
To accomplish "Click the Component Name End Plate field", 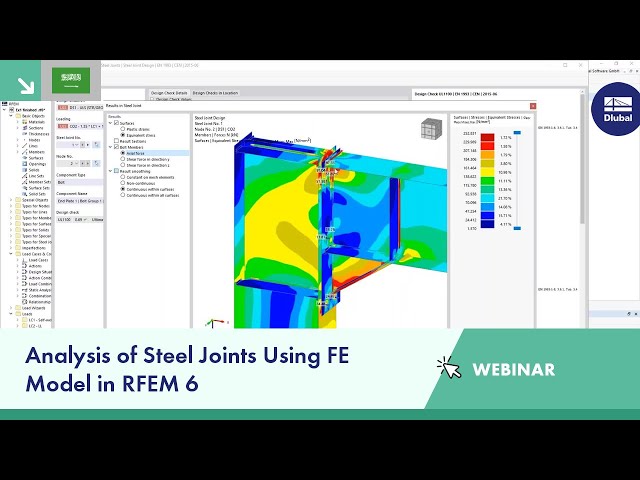I will pos(80,201).
